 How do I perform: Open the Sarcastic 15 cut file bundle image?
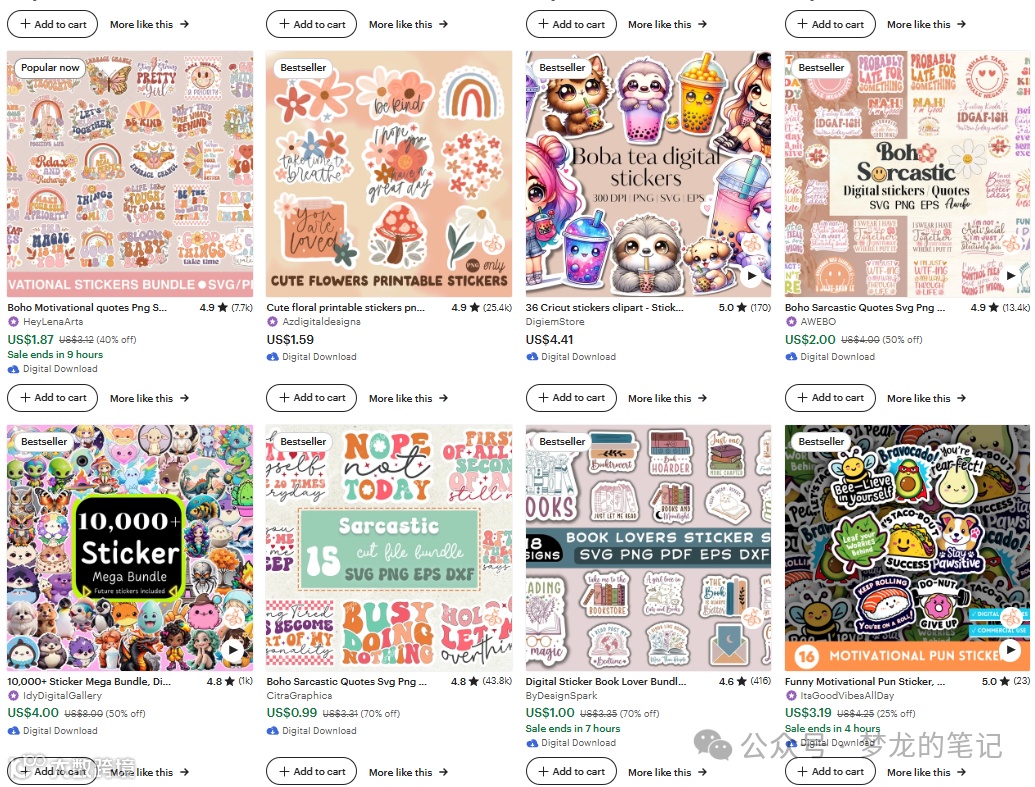click(389, 547)
